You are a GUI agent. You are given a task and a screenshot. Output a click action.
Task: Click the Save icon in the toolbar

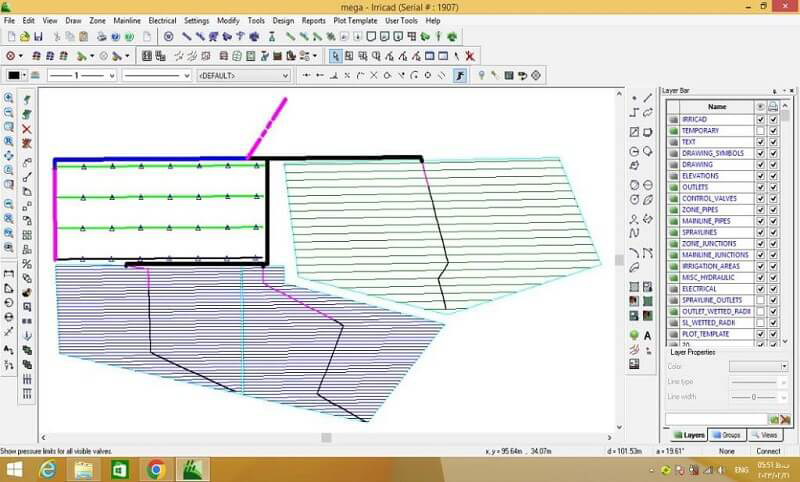coord(39,37)
